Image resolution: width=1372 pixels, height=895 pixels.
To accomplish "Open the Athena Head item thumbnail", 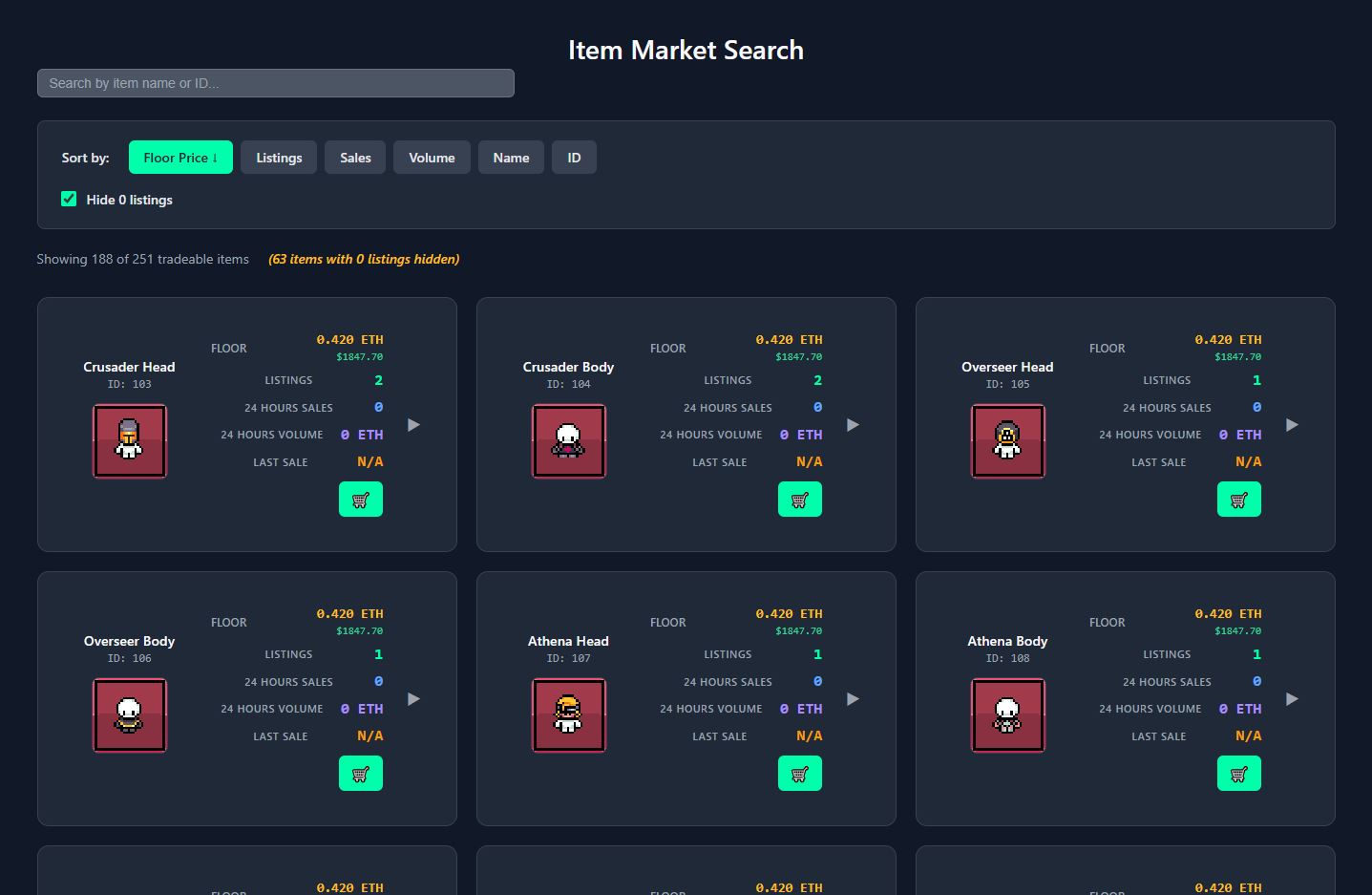I will tap(569, 715).
